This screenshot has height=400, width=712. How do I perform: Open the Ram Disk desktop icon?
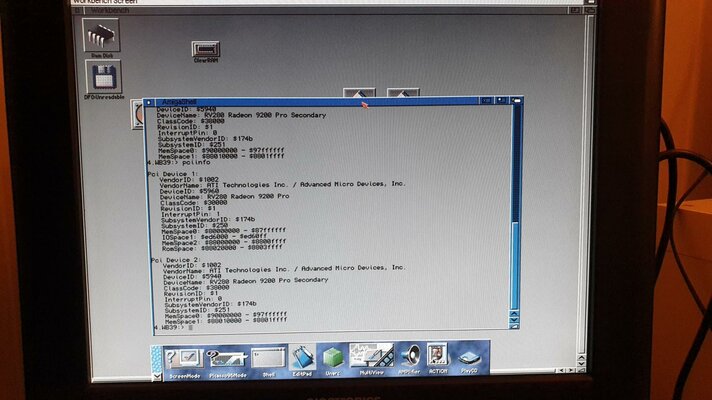101,35
